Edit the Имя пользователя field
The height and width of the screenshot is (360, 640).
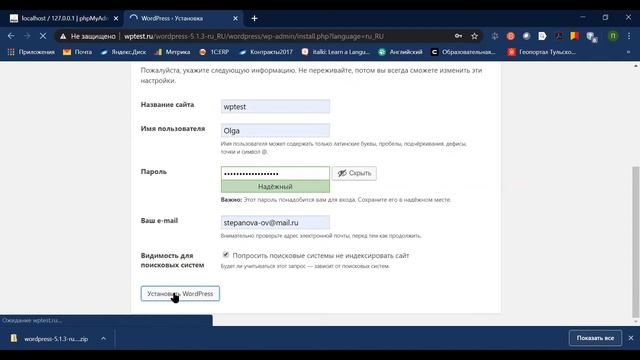pos(275,131)
